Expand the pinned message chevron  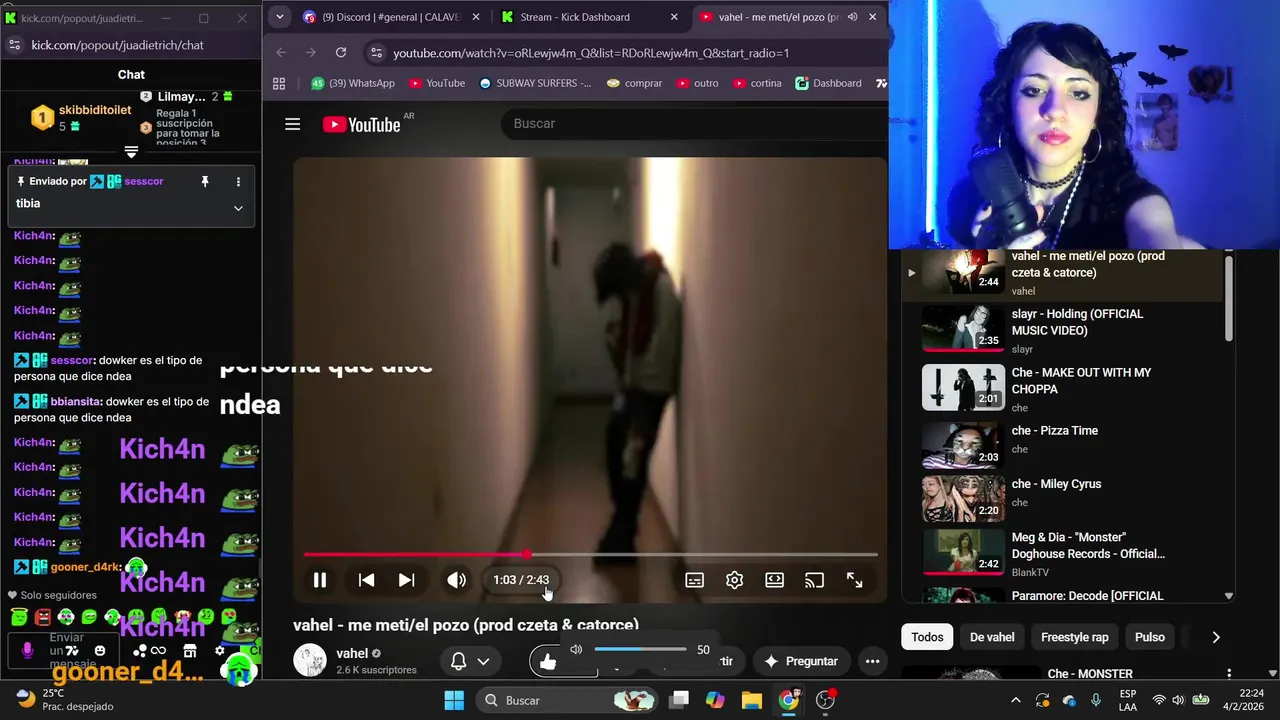tap(238, 208)
